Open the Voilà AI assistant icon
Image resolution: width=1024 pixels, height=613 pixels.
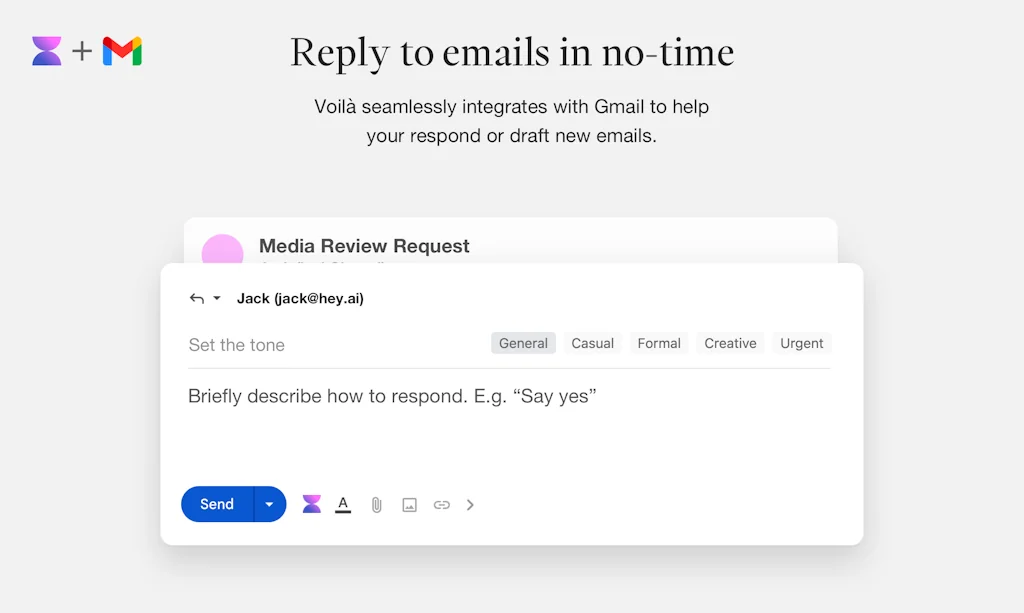point(312,504)
